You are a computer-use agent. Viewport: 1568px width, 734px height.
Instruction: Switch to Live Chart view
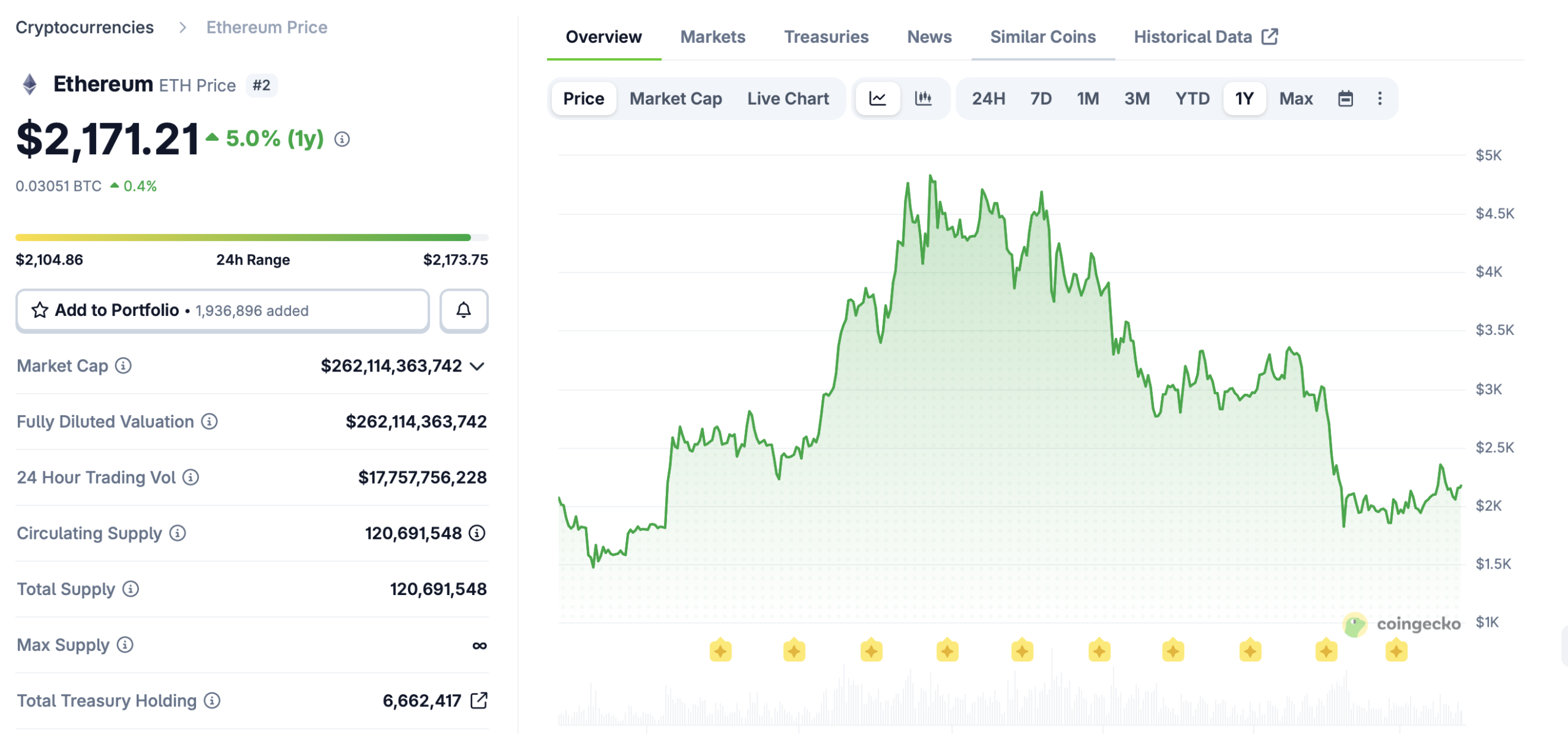coord(788,98)
